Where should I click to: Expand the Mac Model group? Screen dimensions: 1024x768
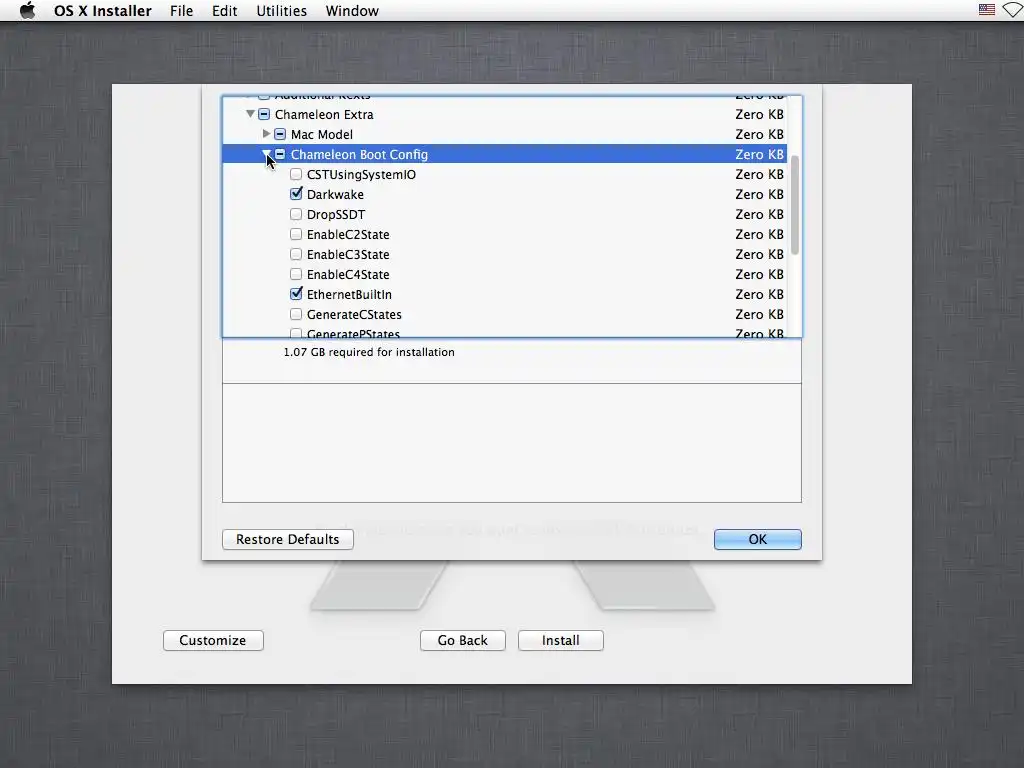coord(266,134)
